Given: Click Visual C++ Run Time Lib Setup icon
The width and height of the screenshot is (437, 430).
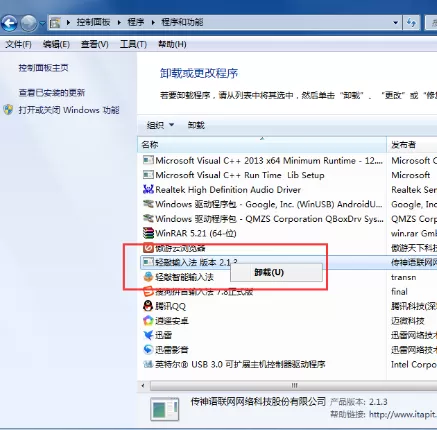Looking at the screenshot, I should click(148, 175).
